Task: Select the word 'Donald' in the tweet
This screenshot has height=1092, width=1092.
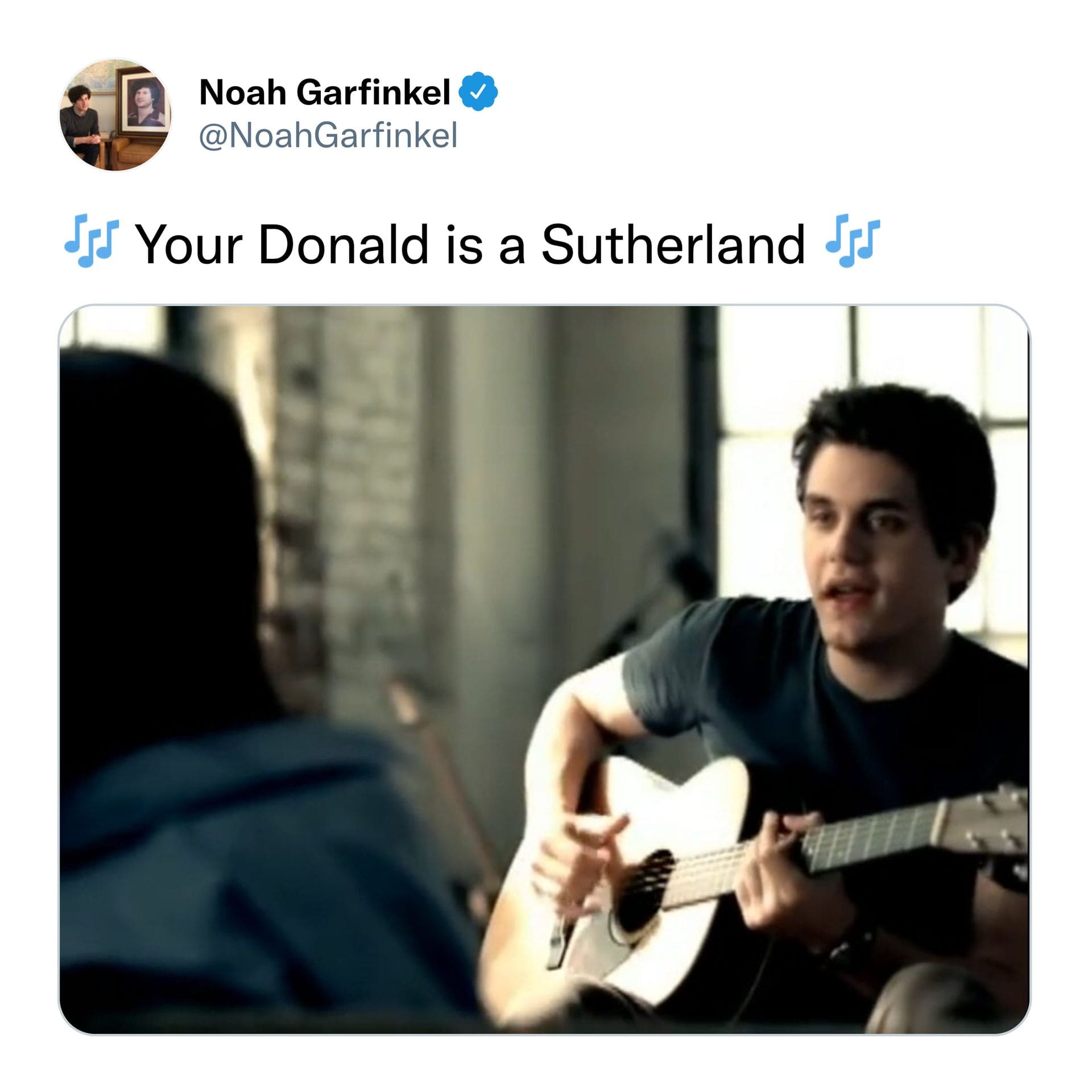Action: (343, 244)
